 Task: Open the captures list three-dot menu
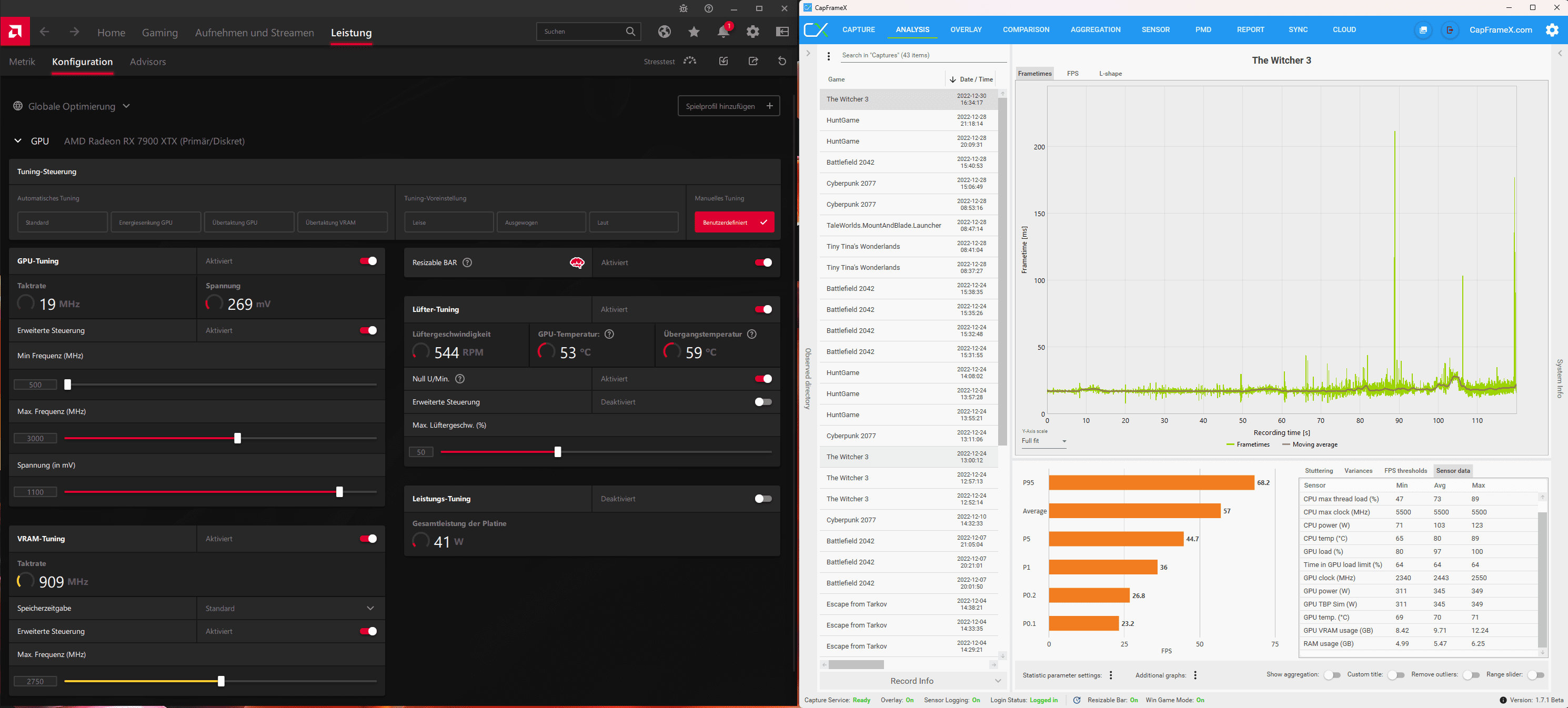point(828,56)
